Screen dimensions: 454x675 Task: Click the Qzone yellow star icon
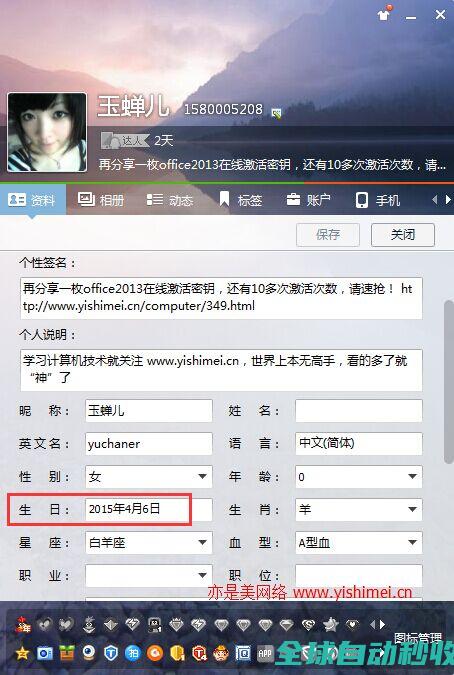coord(22,654)
